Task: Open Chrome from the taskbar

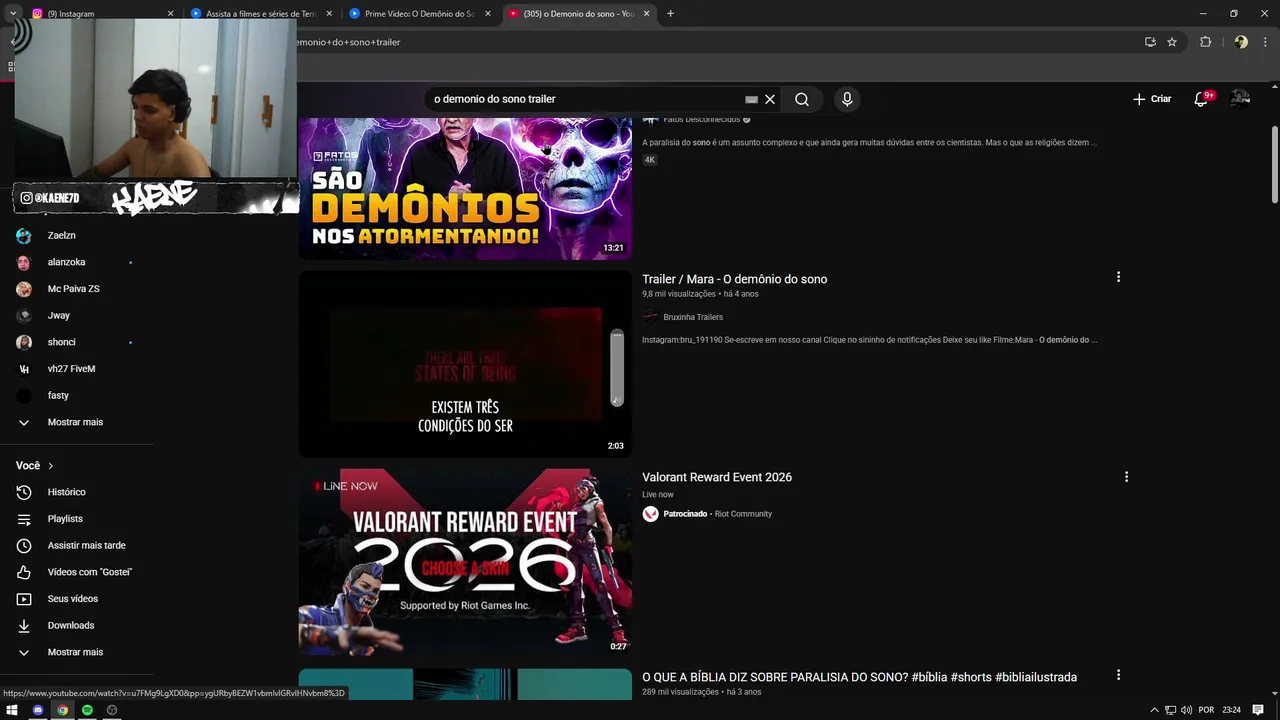Action: (x=62, y=710)
